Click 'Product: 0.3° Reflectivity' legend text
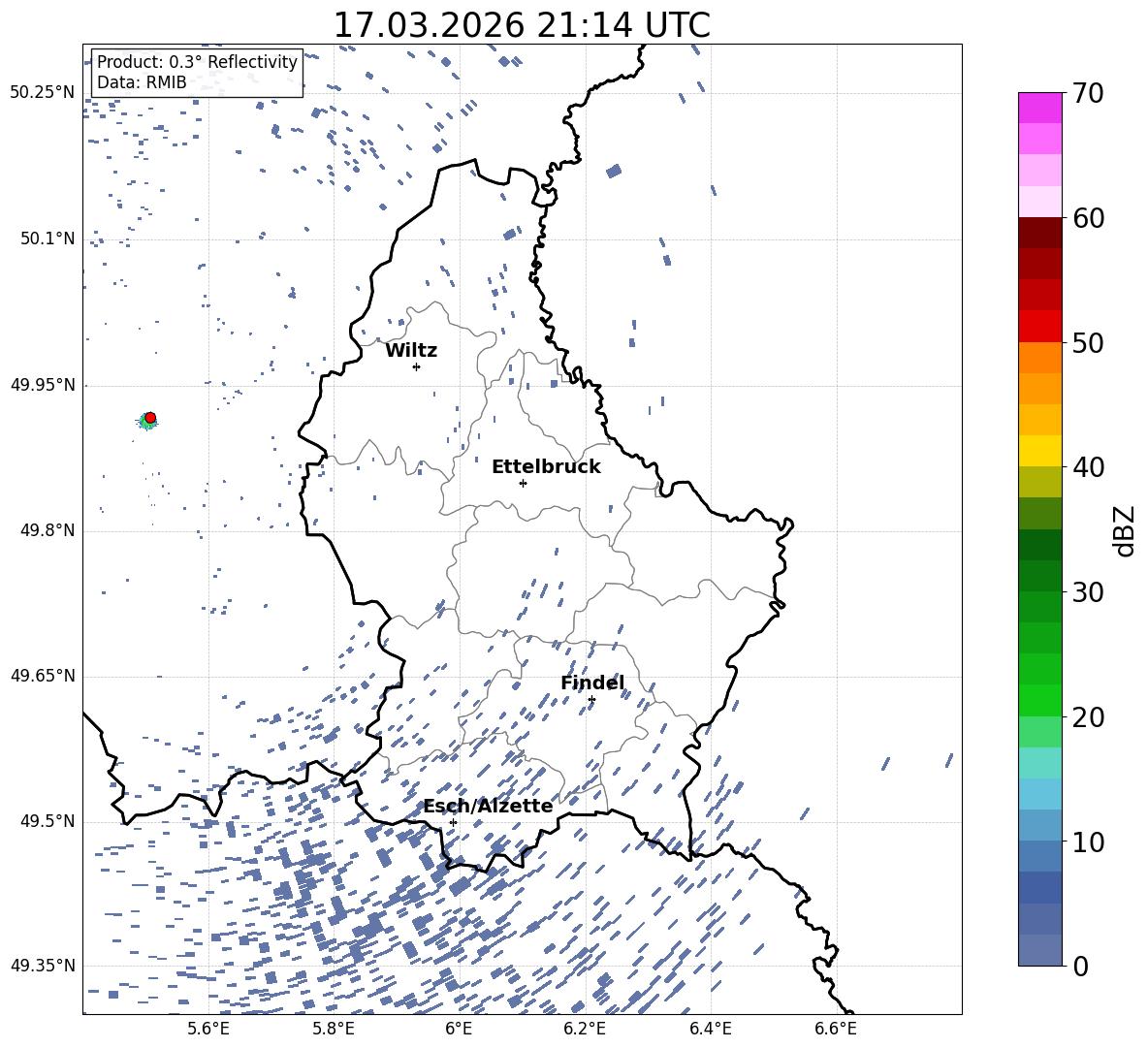The width and height of the screenshot is (1148, 1048). [x=197, y=62]
